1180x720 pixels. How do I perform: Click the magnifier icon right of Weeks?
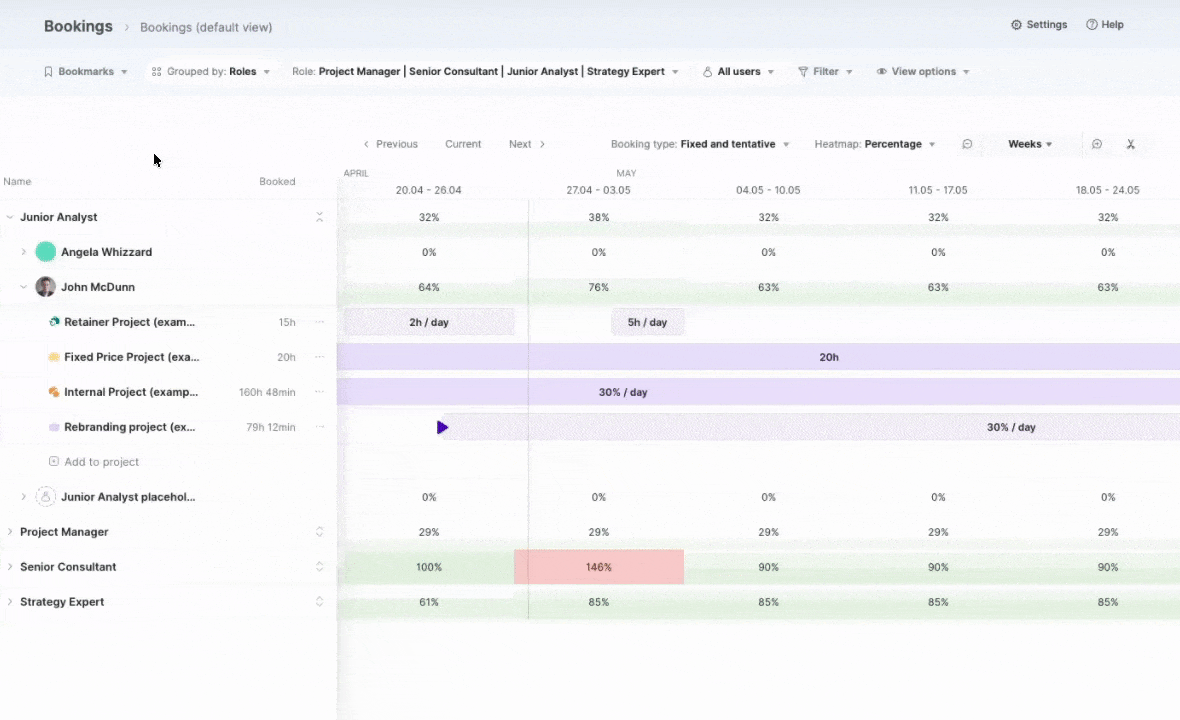coord(1097,144)
